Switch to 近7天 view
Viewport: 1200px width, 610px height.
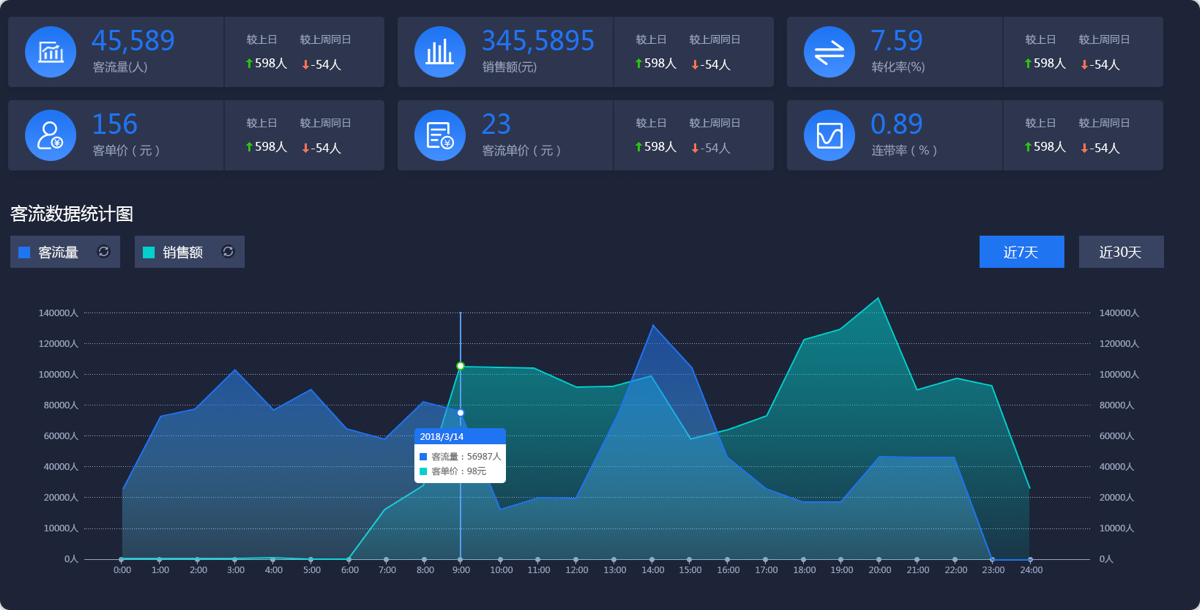coord(1021,252)
